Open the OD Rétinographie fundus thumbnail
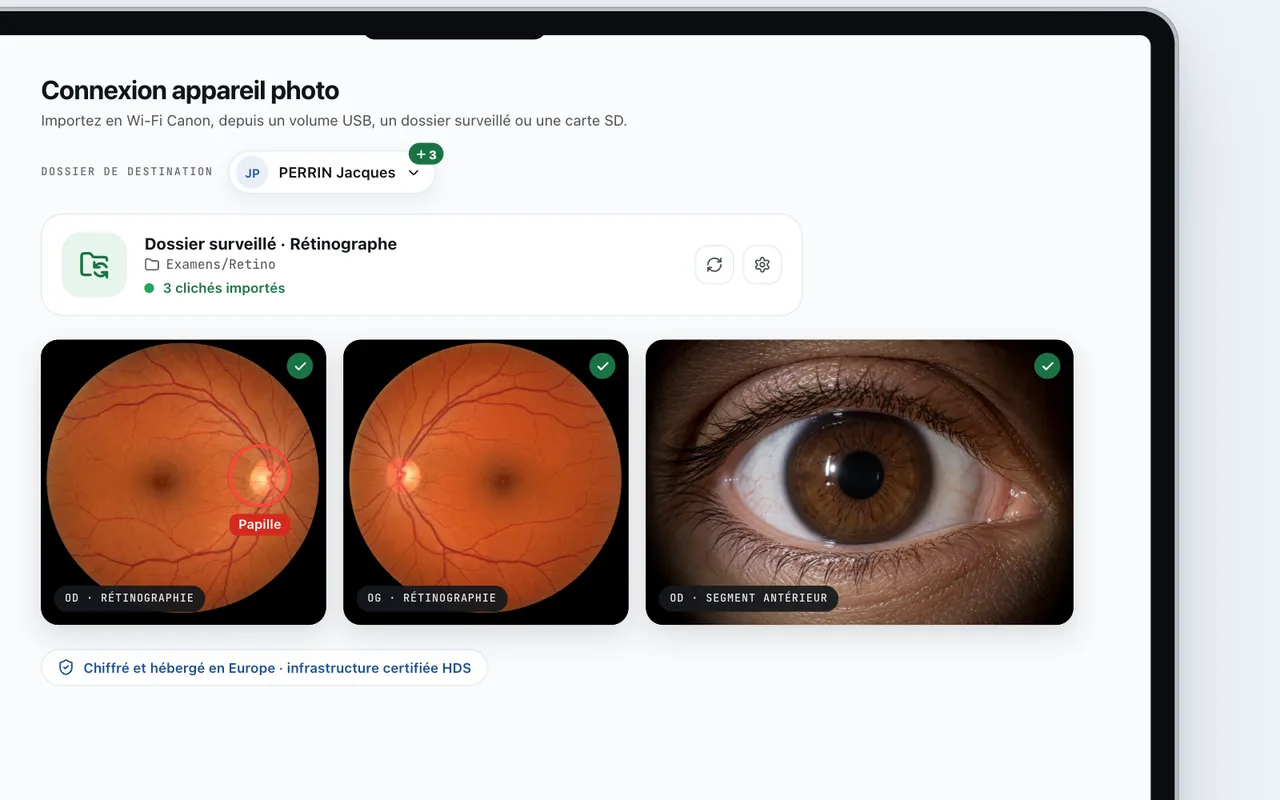 pyautogui.click(x=184, y=482)
